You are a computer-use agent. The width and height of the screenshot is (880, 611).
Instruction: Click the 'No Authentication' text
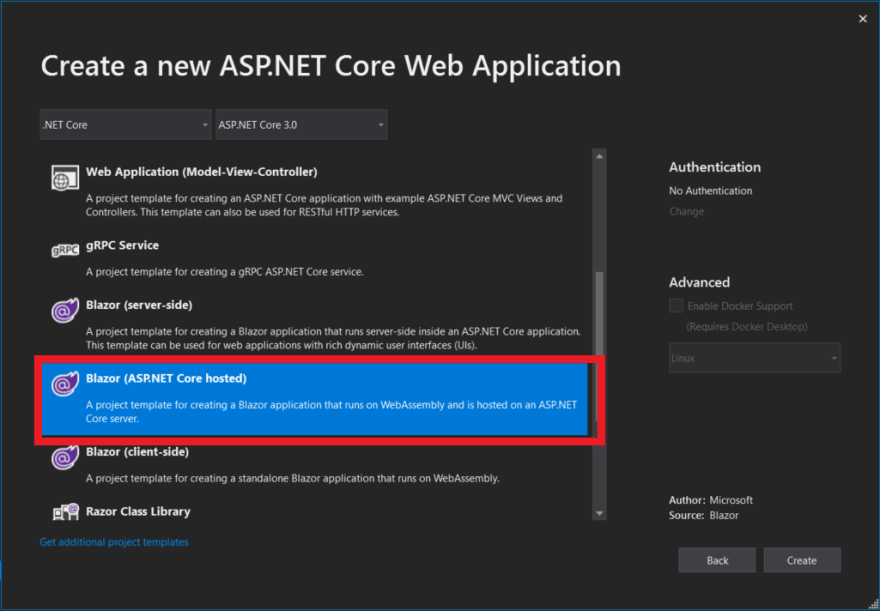pos(711,191)
